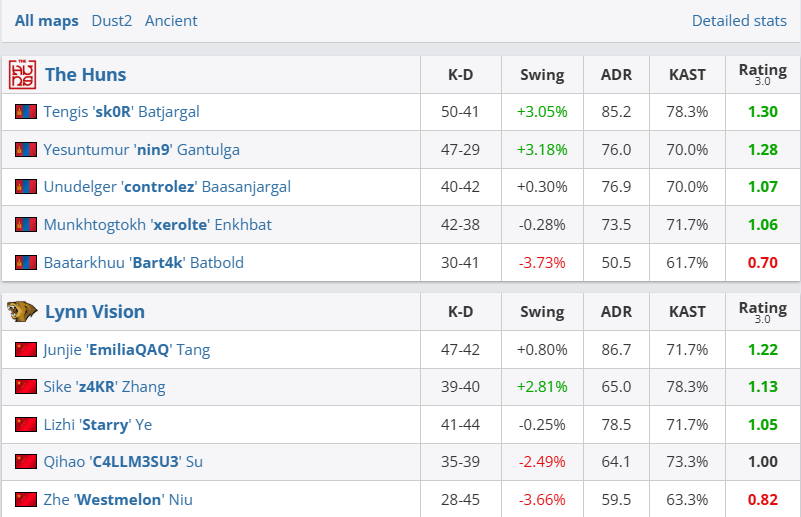The height and width of the screenshot is (517, 801).
Task: Switch to the Dust2 map tab
Action: (x=111, y=21)
